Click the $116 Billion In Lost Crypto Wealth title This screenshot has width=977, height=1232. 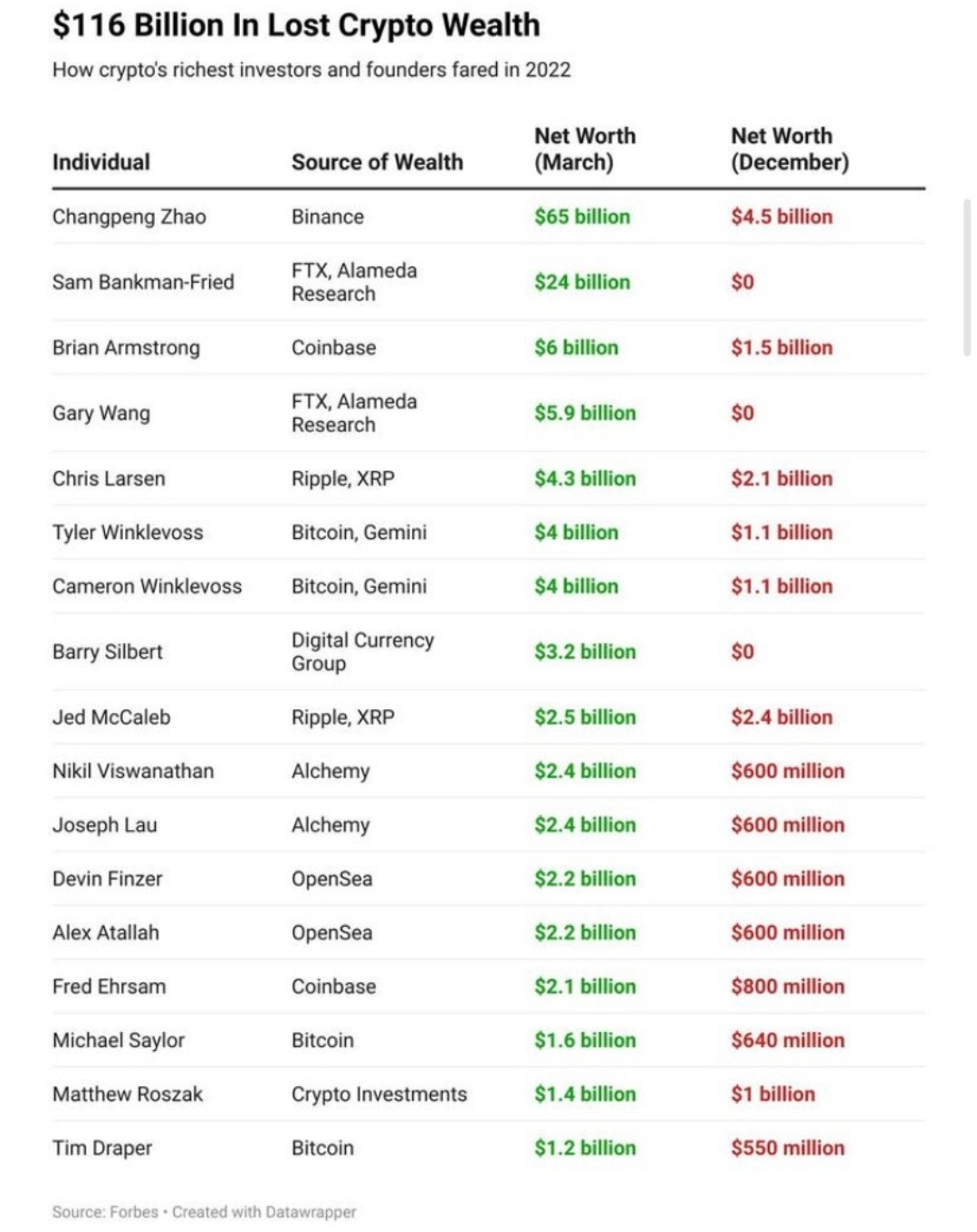click(x=296, y=25)
